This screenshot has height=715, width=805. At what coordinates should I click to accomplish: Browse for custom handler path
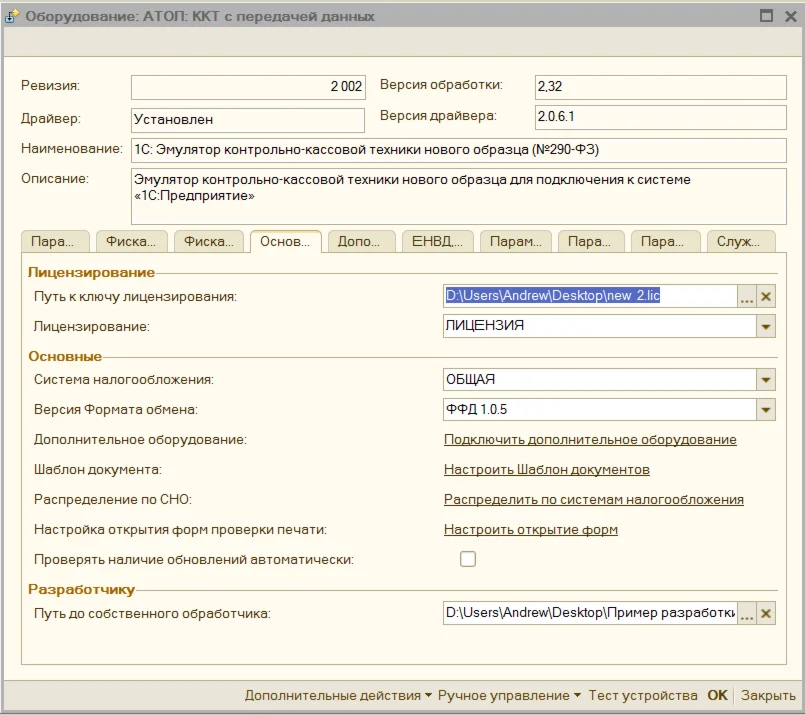[x=746, y=614]
